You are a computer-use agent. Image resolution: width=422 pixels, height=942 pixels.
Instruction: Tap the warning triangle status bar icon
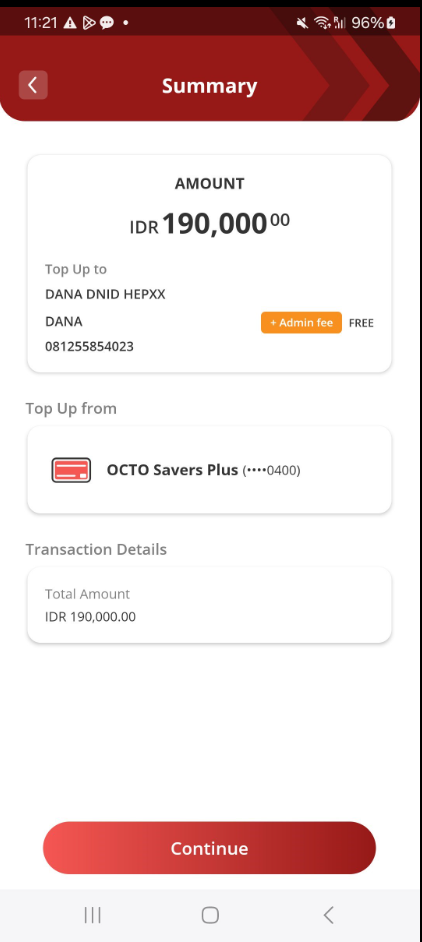tap(70, 23)
